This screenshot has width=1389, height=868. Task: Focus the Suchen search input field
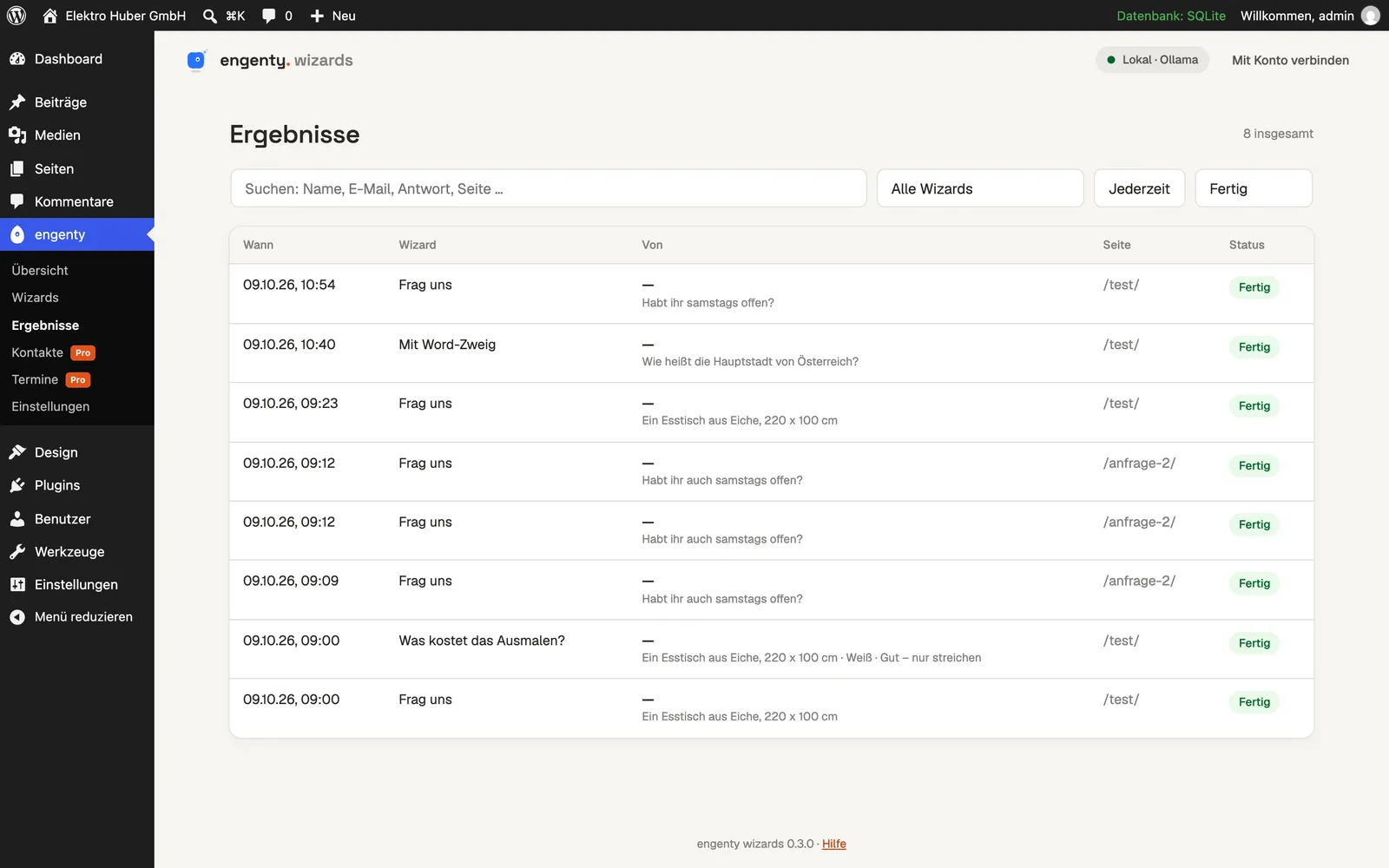pos(549,188)
